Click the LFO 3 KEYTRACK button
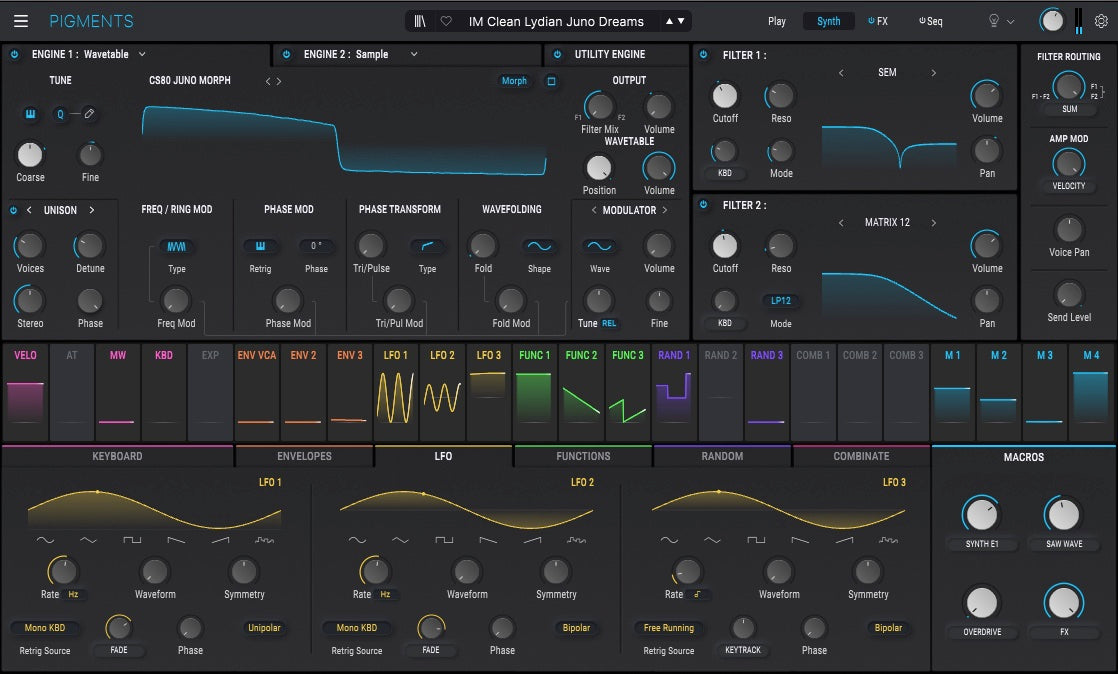Viewport: 1118px width, 674px height. tap(743, 650)
